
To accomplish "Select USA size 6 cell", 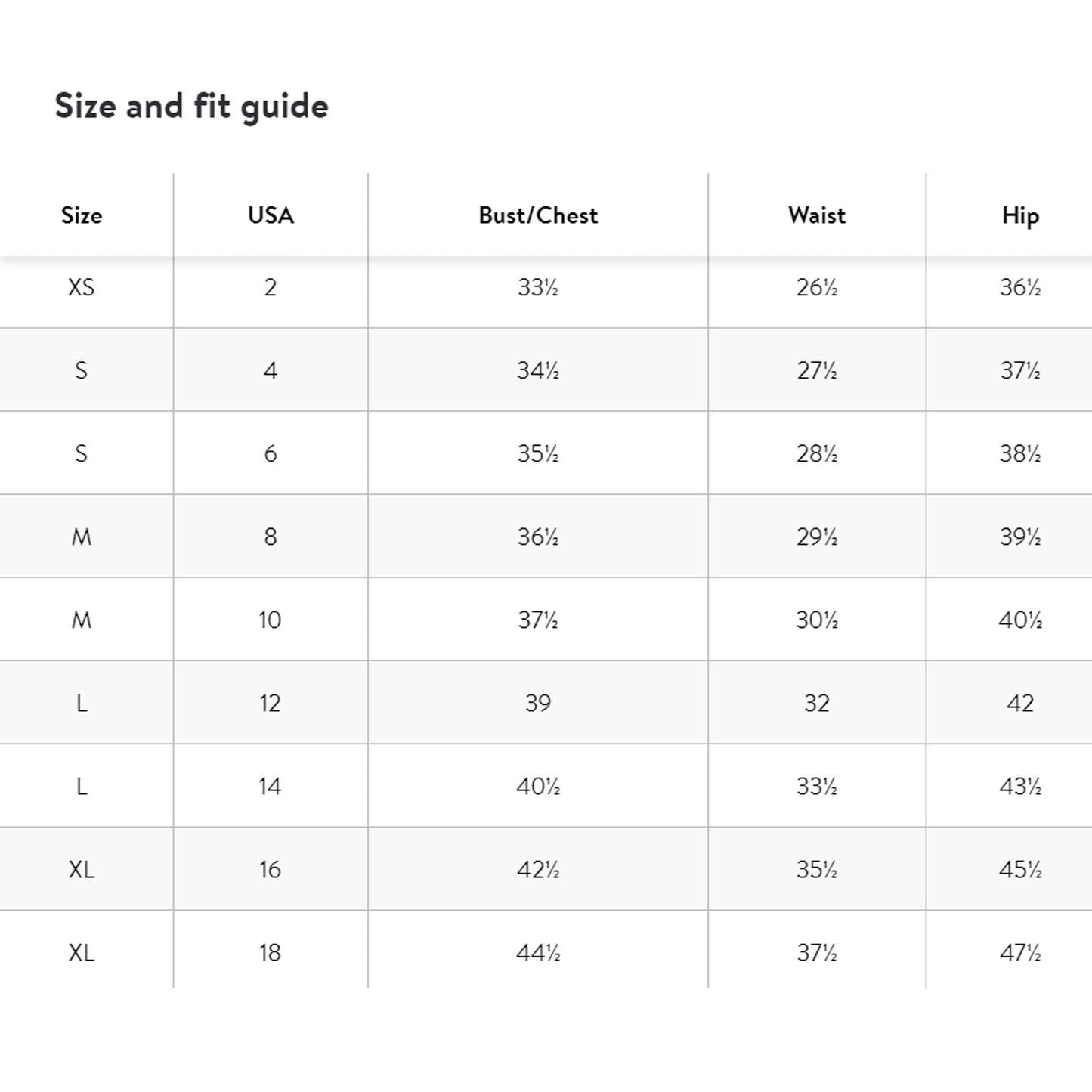I will [271, 453].
